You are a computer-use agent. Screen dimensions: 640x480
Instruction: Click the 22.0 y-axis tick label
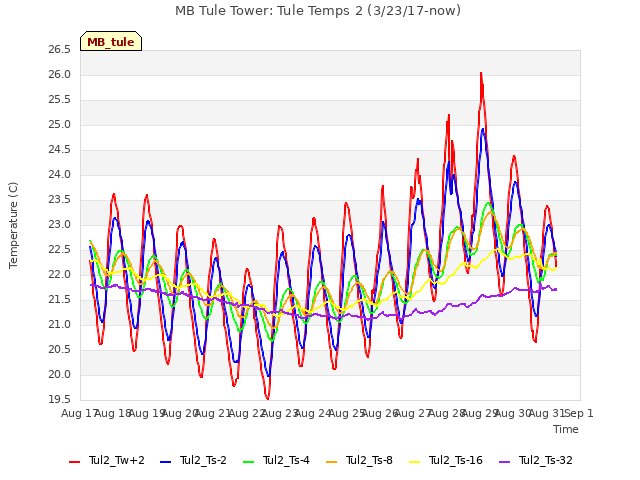60,275
